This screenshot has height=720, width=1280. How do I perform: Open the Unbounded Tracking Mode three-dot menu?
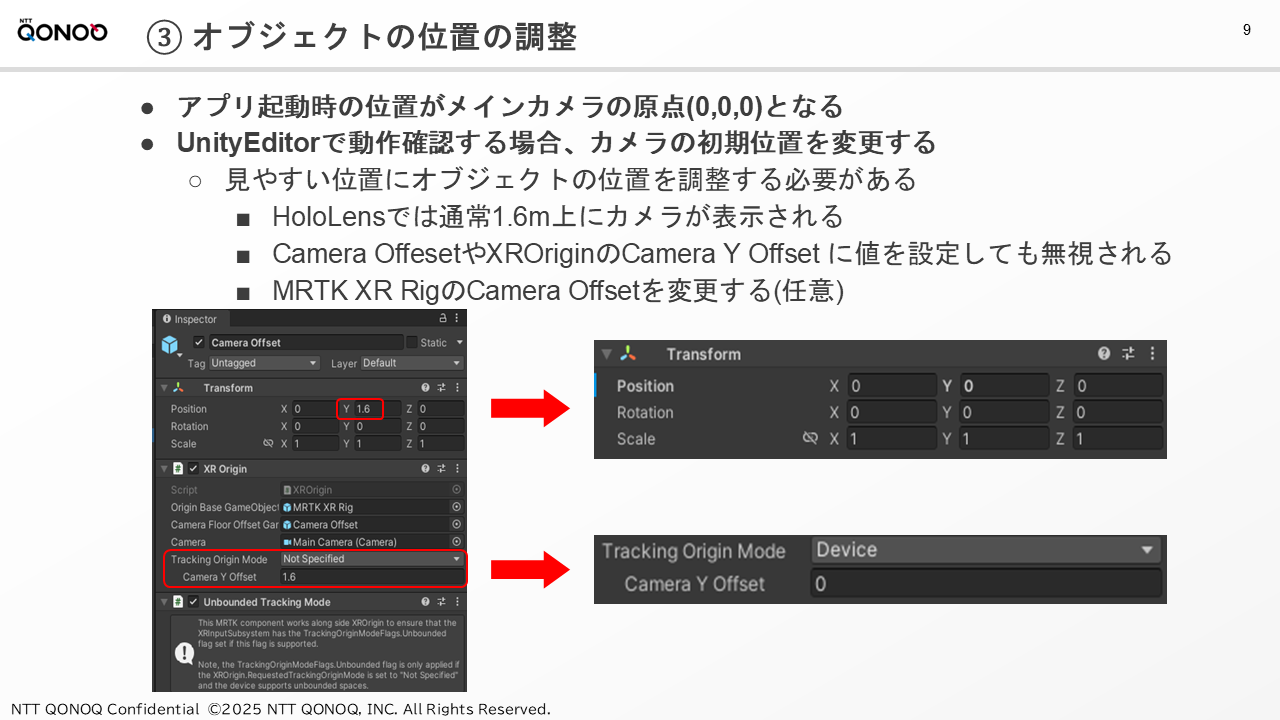coord(457,602)
